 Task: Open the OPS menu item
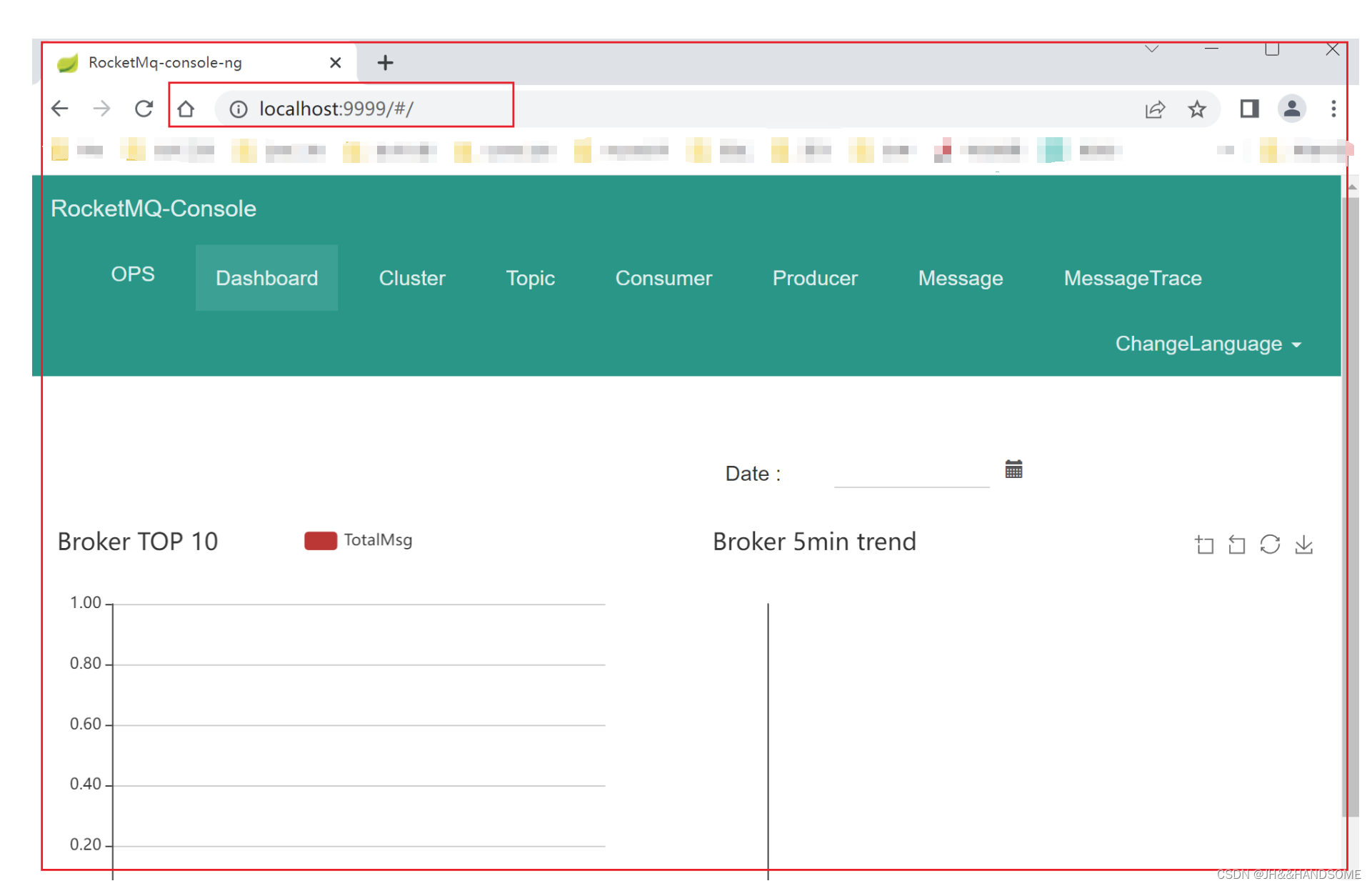133,274
